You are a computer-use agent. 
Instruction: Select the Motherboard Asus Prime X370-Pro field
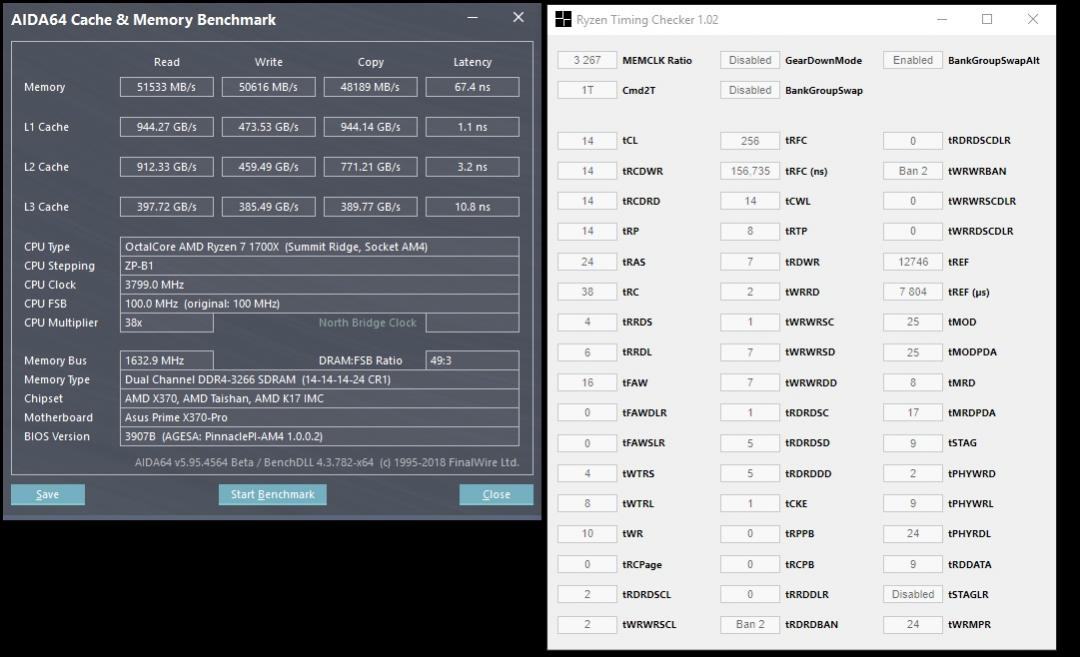320,417
